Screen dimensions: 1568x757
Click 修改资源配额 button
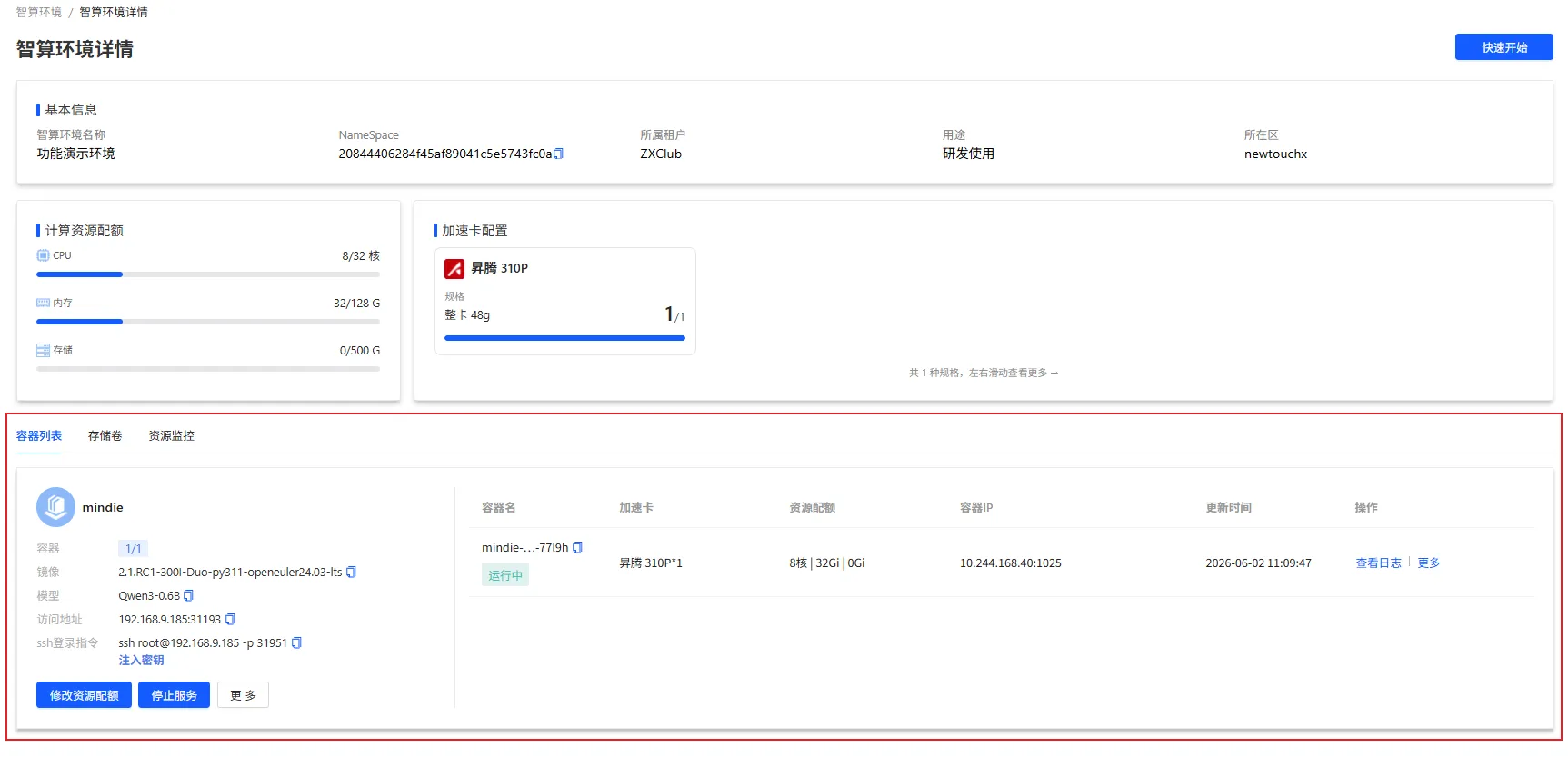(x=84, y=695)
